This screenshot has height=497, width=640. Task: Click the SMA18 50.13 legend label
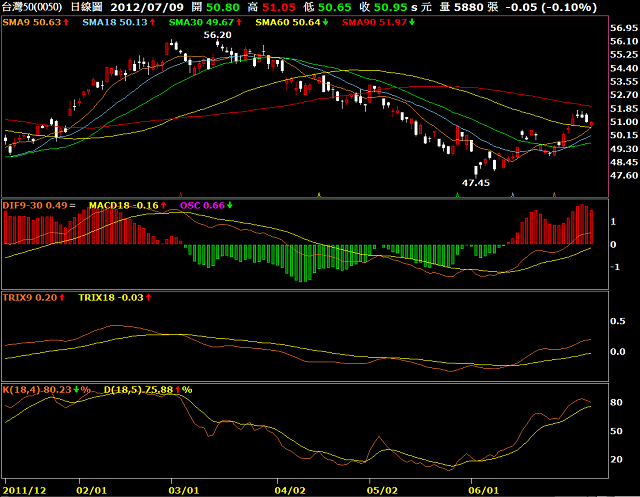115,22
